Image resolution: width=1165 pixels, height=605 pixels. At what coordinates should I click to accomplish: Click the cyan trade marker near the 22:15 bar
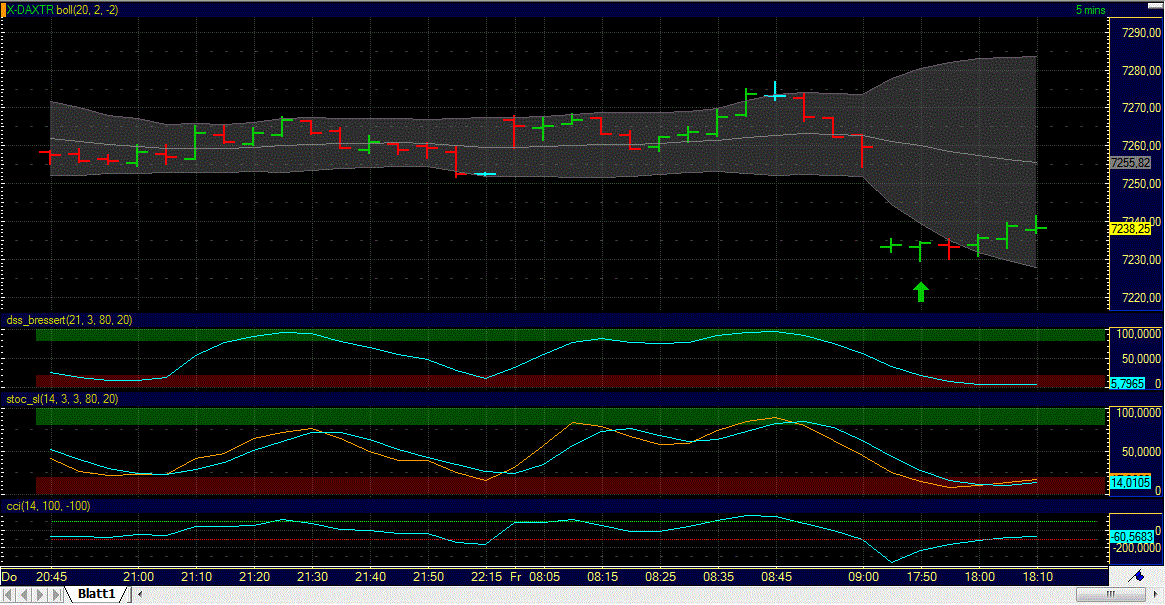tap(485, 172)
